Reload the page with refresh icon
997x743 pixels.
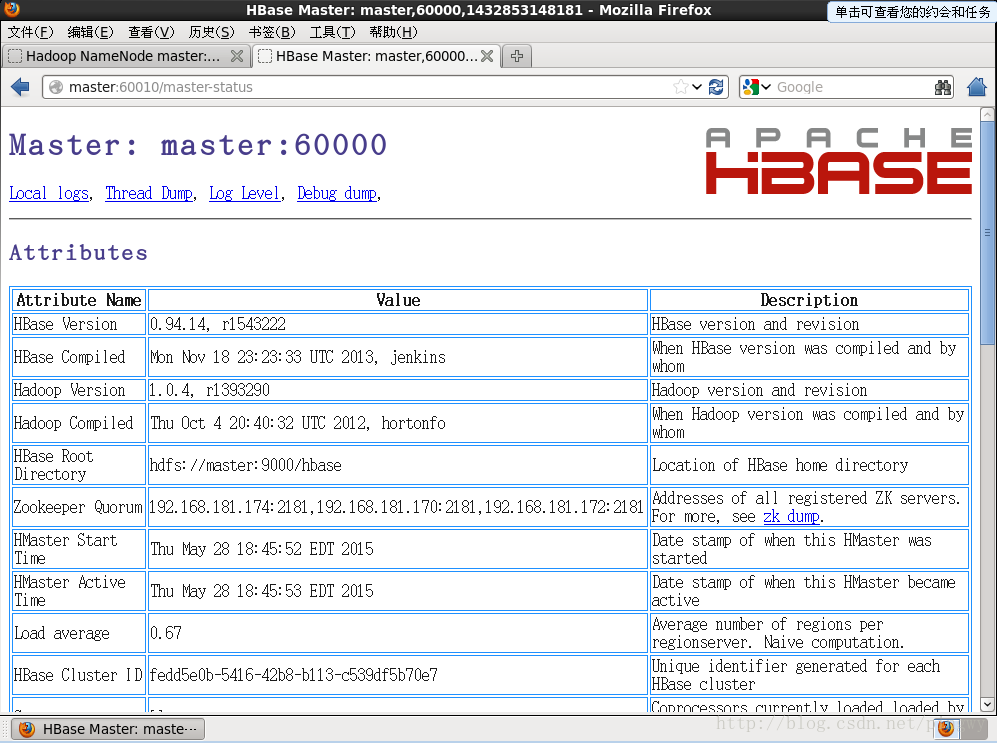716,87
